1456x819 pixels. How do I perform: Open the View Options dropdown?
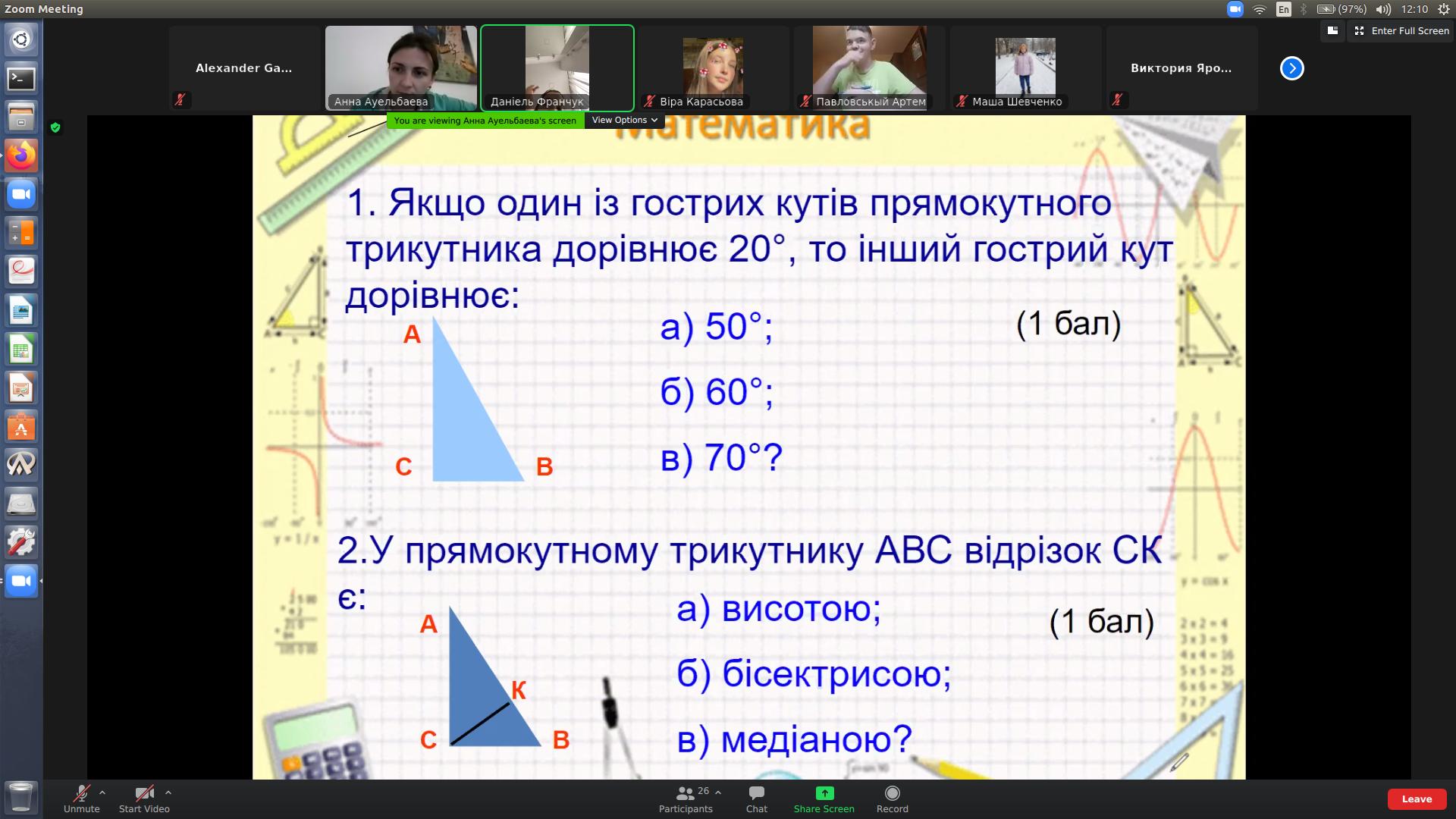pyautogui.click(x=624, y=120)
